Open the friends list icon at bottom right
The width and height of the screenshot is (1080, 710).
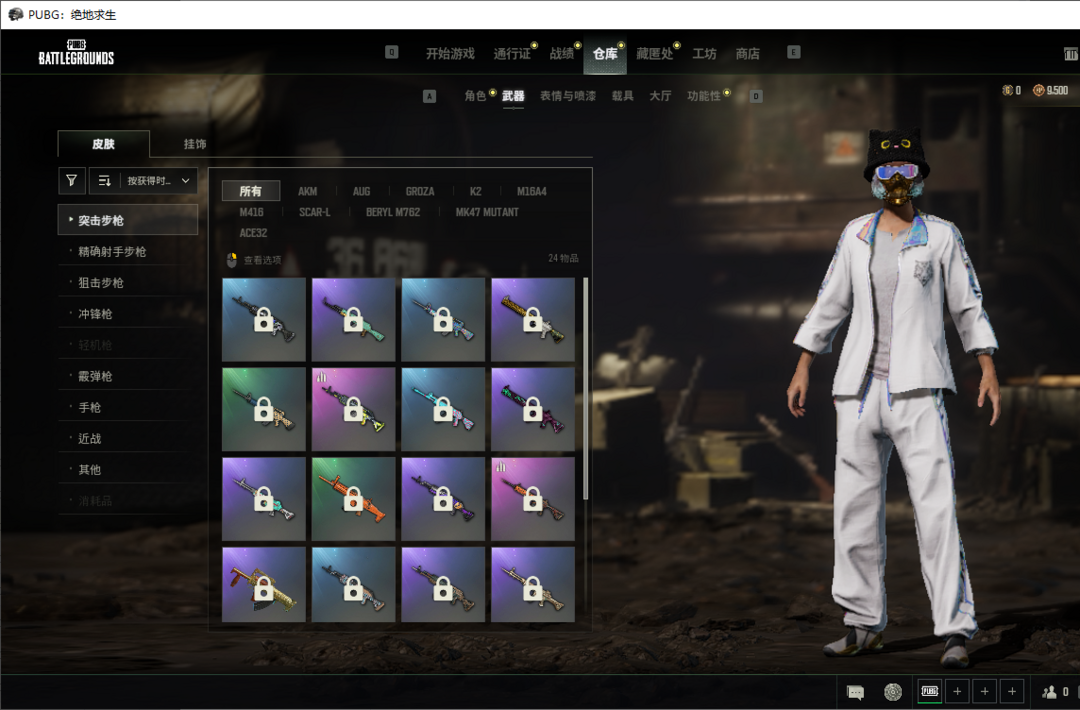[1049, 691]
